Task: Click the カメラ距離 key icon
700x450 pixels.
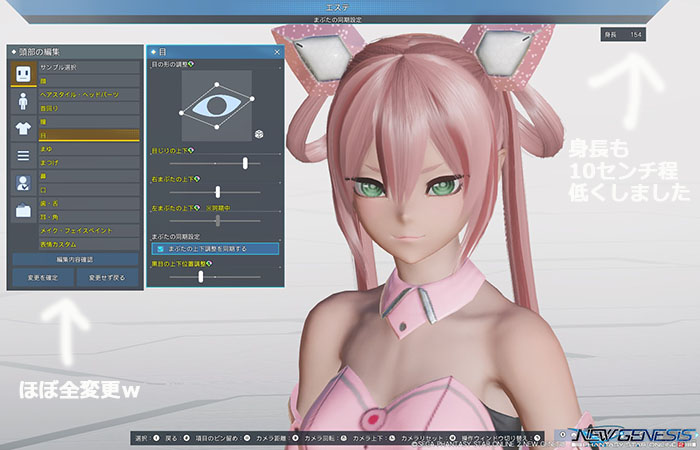Action: pos(295,438)
